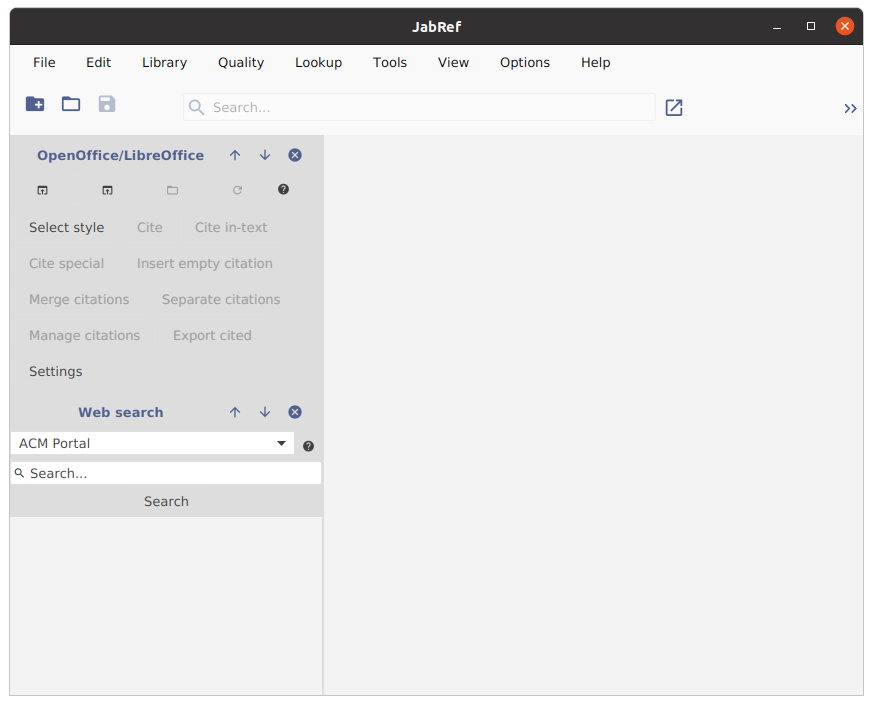873x705 pixels.
Task: Open the View menu
Action: (x=453, y=62)
